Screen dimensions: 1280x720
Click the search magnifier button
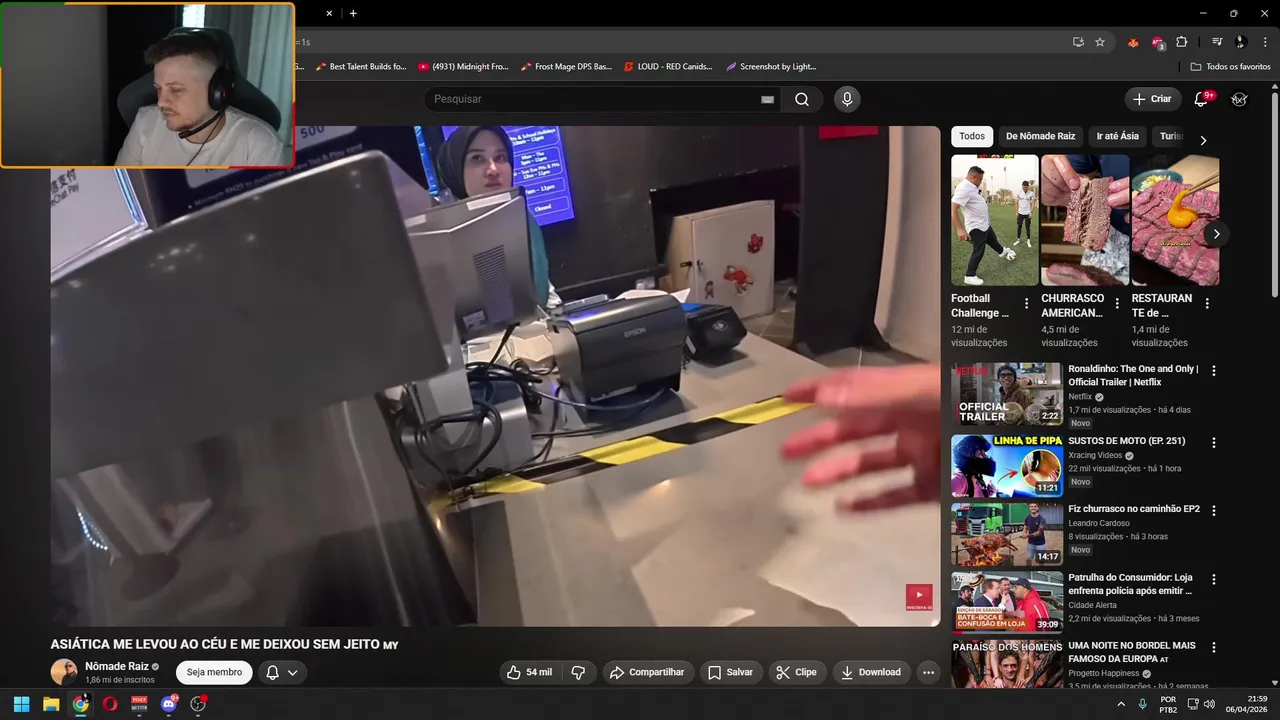click(x=802, y=99)
